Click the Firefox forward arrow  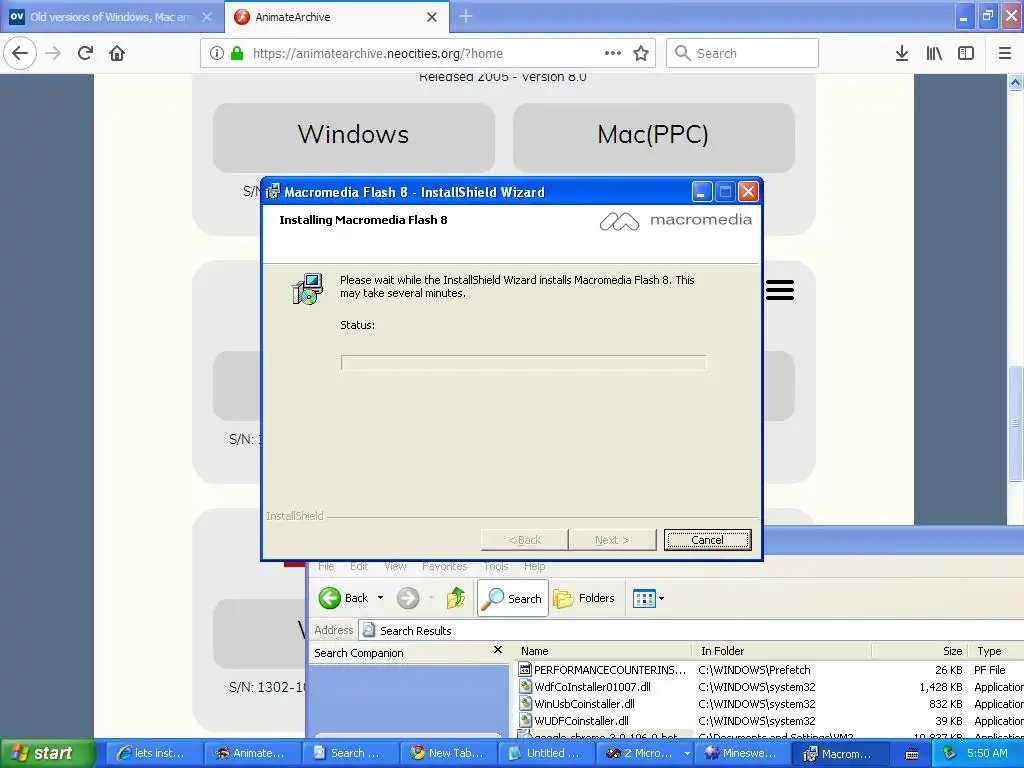(53, 54)
